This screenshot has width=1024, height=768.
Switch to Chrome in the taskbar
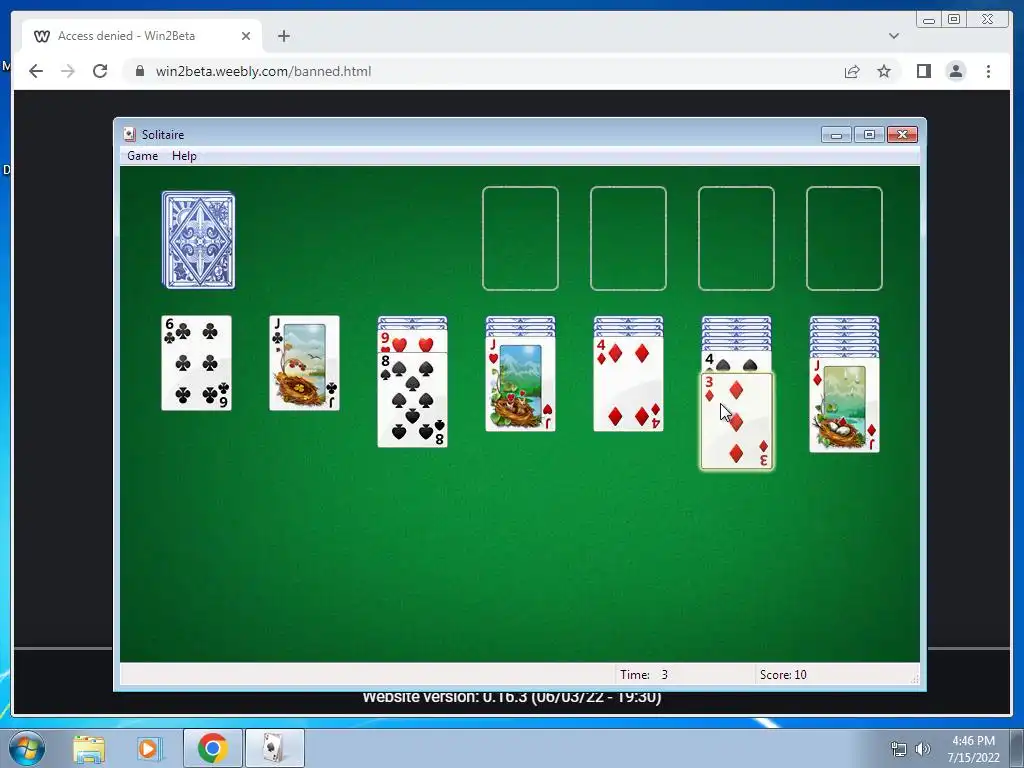coord(213,748)
